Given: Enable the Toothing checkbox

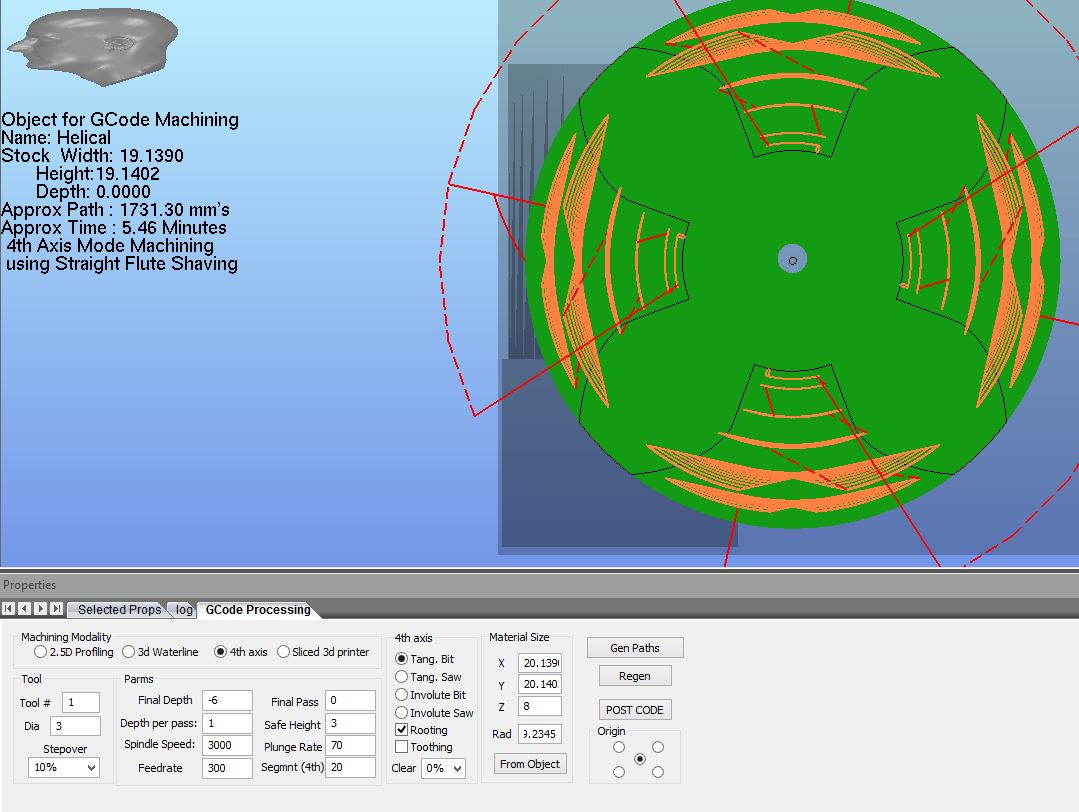Looking at the screenshot, I should click(x=402, y=747).
